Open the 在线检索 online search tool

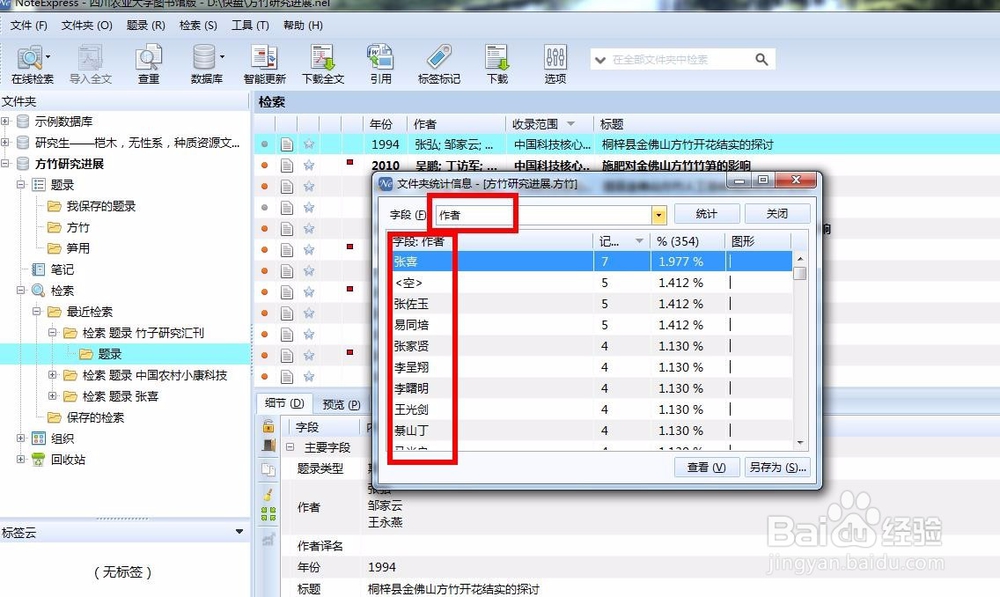30,64
